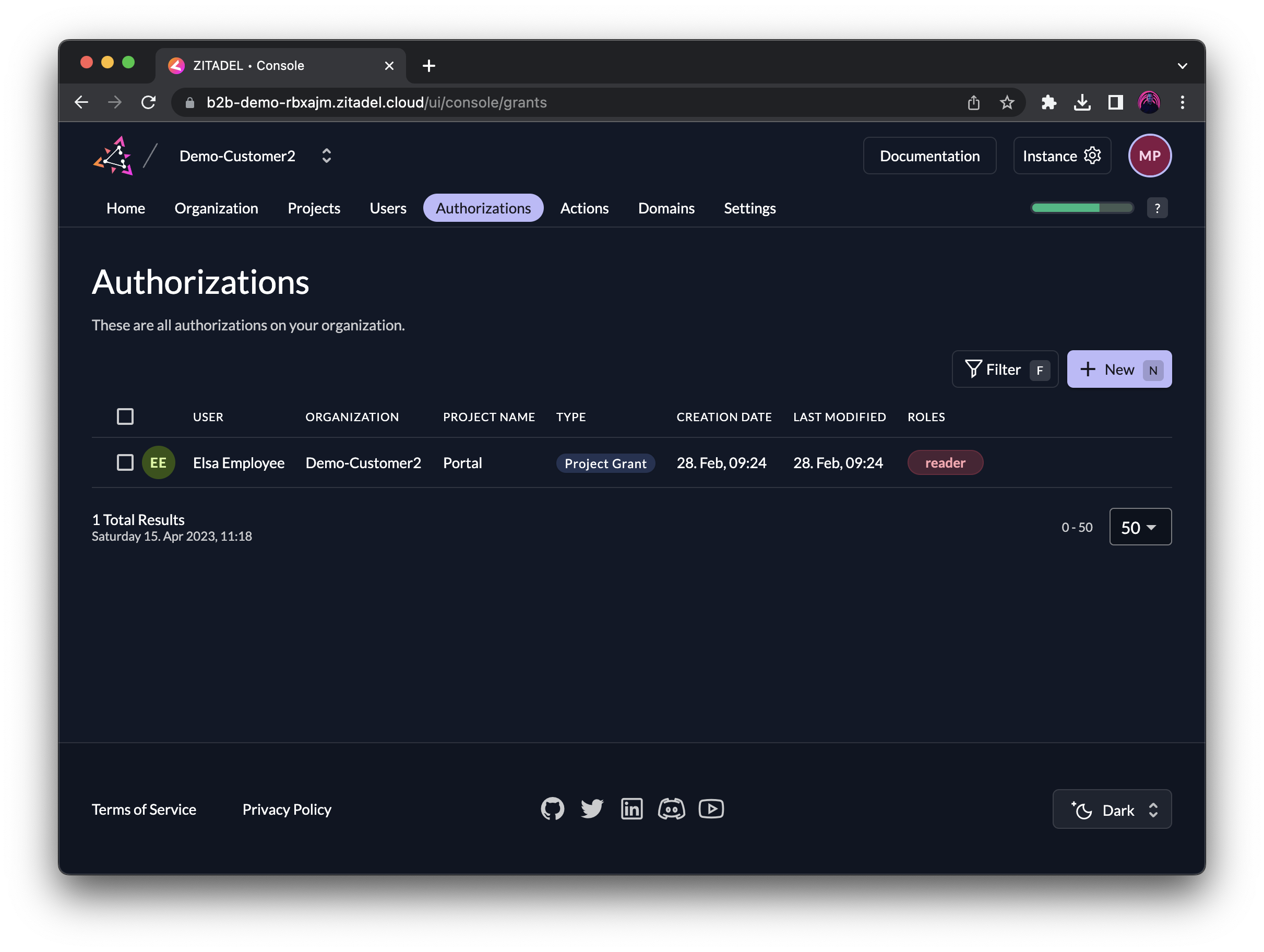Check the Elsa Employee row checkbox
Image resolution: width=1264 pixels, height=952 pixels.
[x=125, y=462]
